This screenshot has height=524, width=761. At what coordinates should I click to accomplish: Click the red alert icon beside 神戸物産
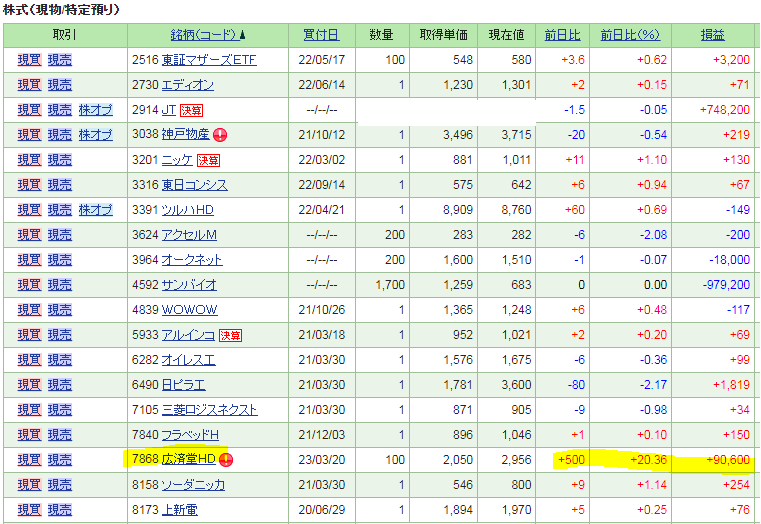pyautogui.click(x=220, y=135)
